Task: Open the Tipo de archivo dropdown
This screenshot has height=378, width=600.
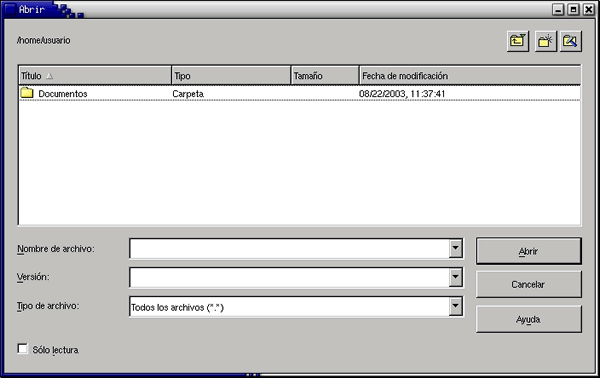Action: [x=455, y=306]
